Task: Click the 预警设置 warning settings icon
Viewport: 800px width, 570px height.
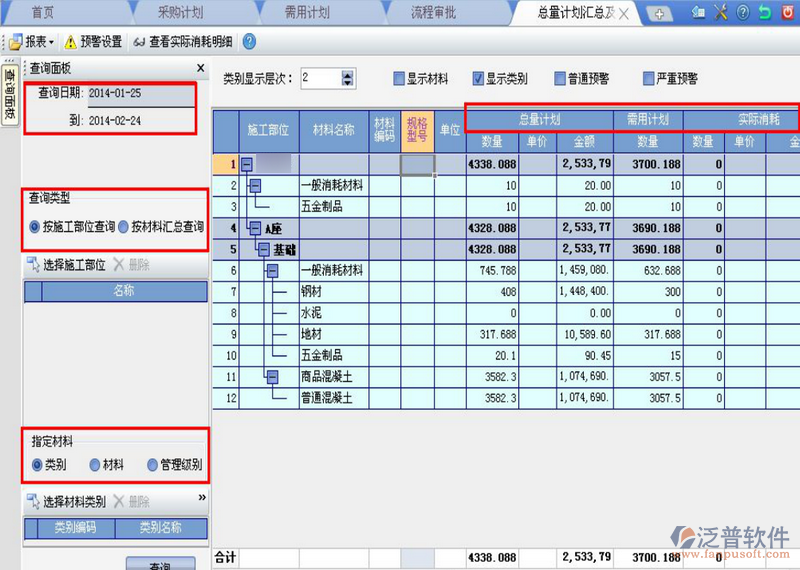Action: 71,42
